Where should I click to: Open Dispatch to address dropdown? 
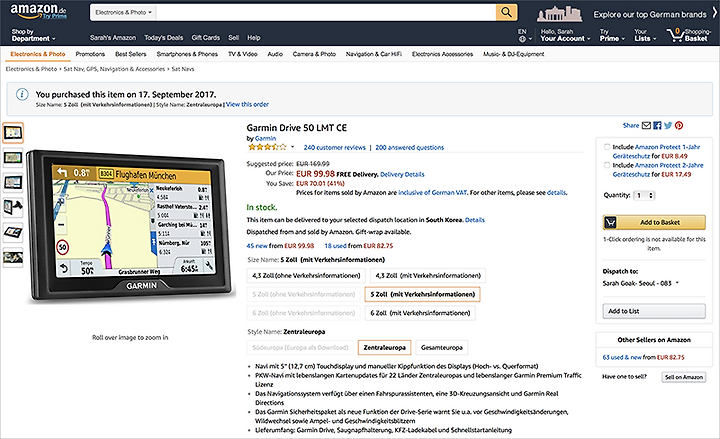641,283
